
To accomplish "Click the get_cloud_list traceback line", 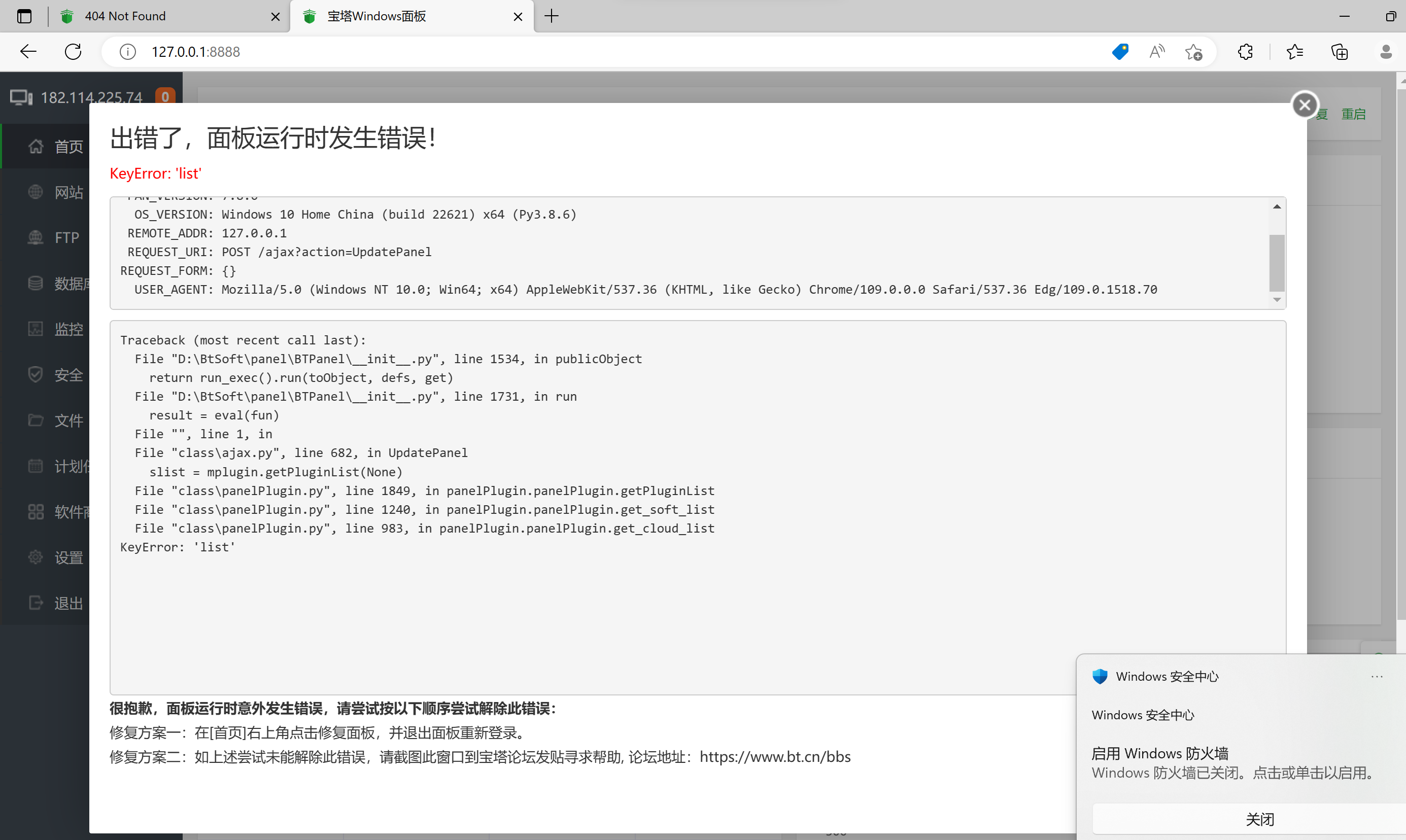I will pyautogui.click(x=425, y=528).
